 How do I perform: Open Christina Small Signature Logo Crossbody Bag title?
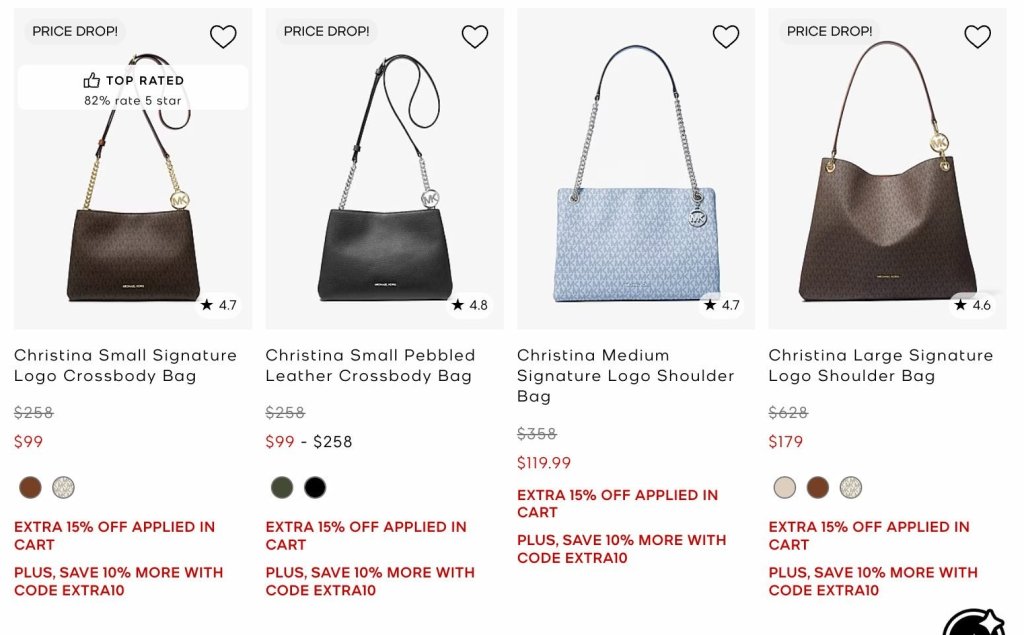coord(125,366)
